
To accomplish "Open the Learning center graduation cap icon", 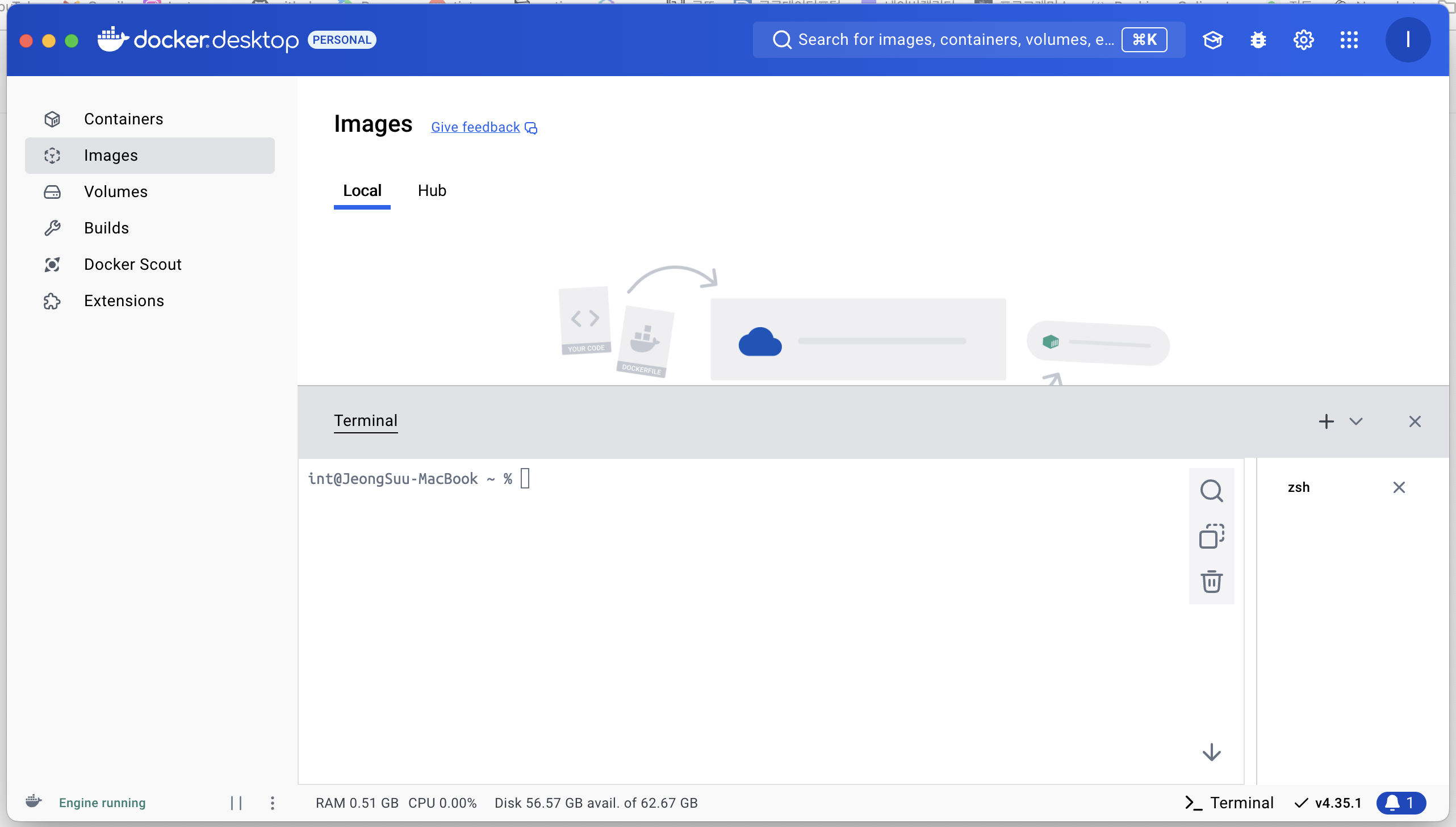I will click(1212, 40).
